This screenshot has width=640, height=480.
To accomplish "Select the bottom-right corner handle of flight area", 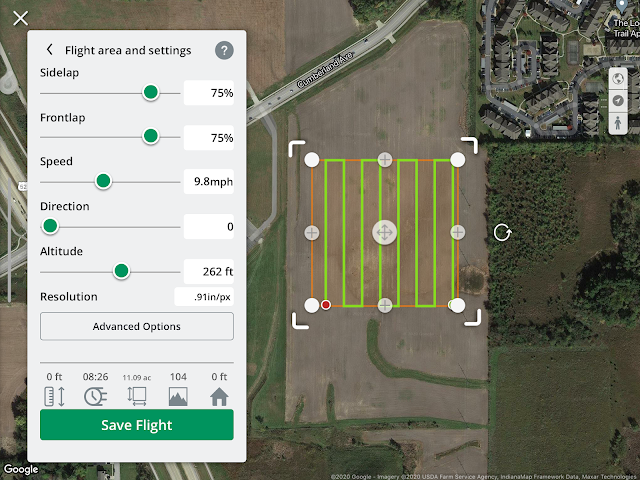I will [458, 305].
